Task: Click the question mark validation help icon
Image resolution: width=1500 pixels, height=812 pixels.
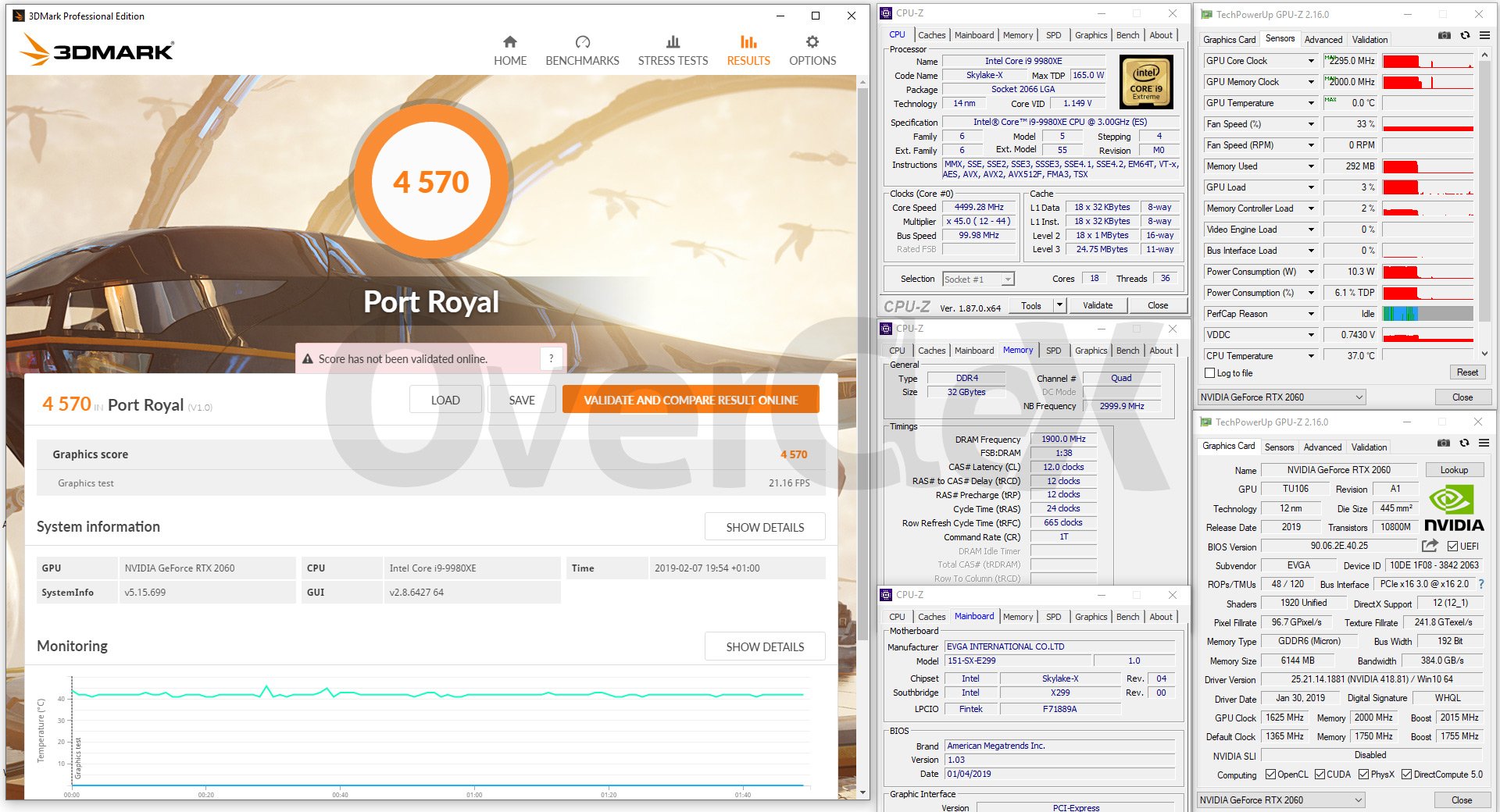Action: 551,358
